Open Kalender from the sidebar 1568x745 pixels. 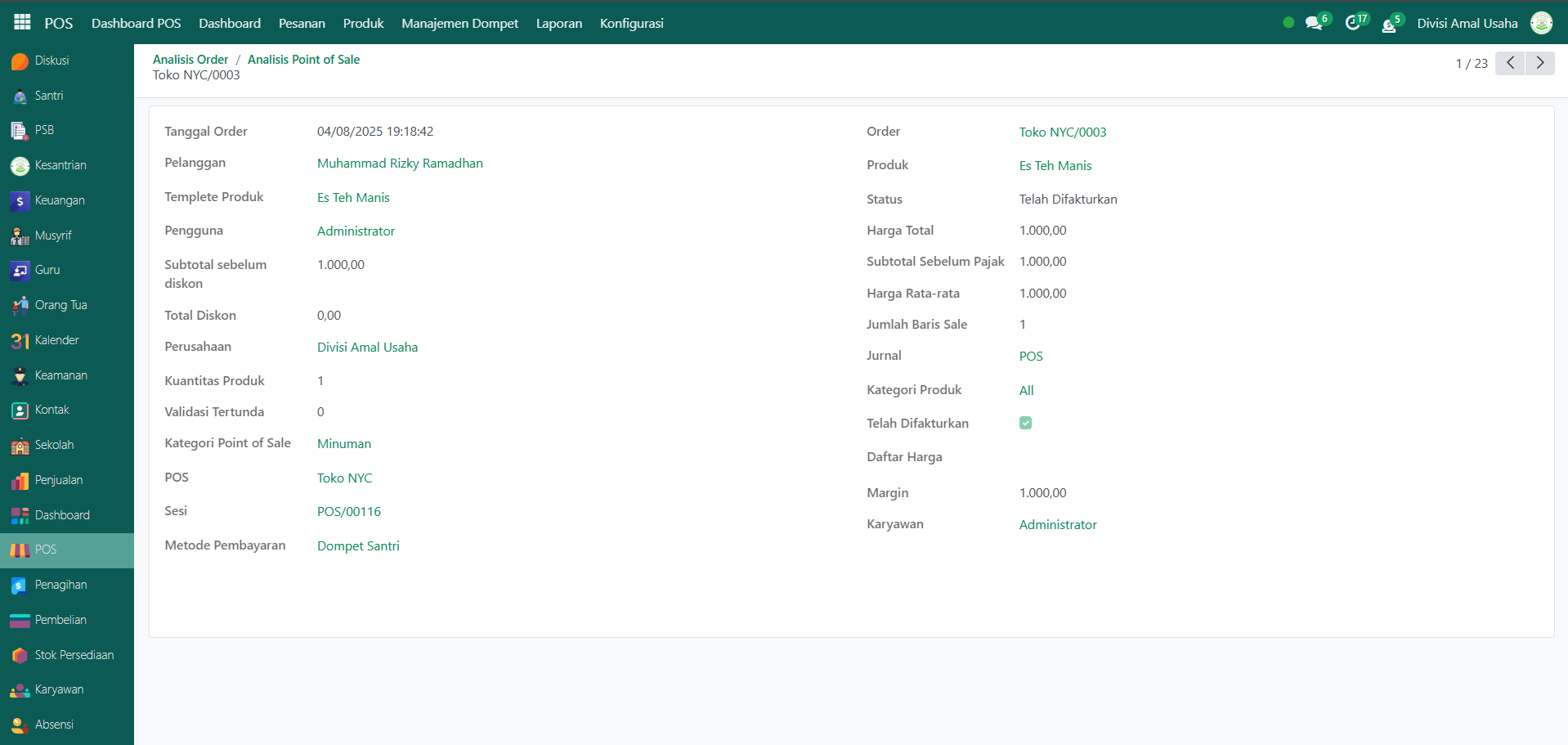click(20, 341)
